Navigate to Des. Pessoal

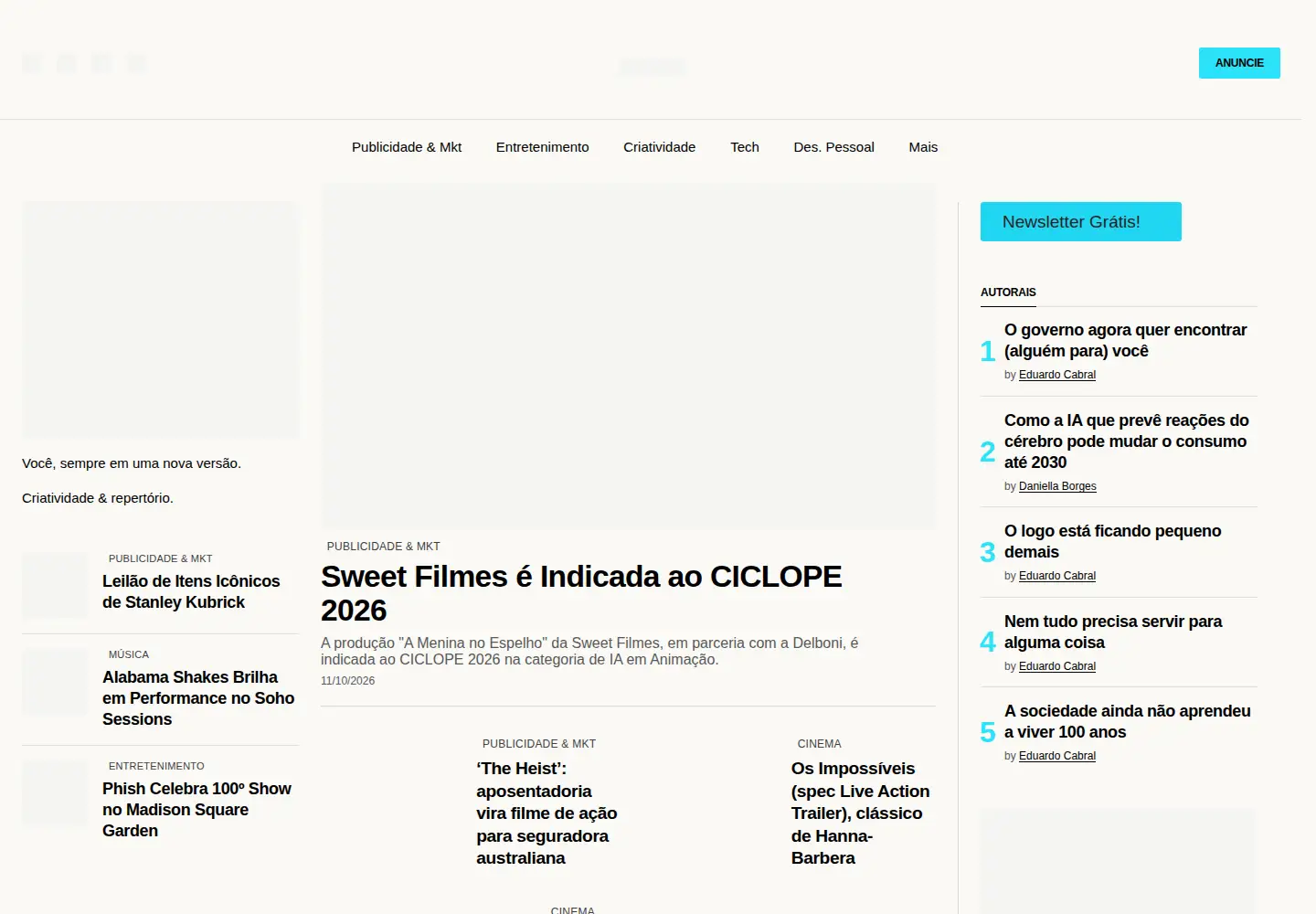pos(834,147)
